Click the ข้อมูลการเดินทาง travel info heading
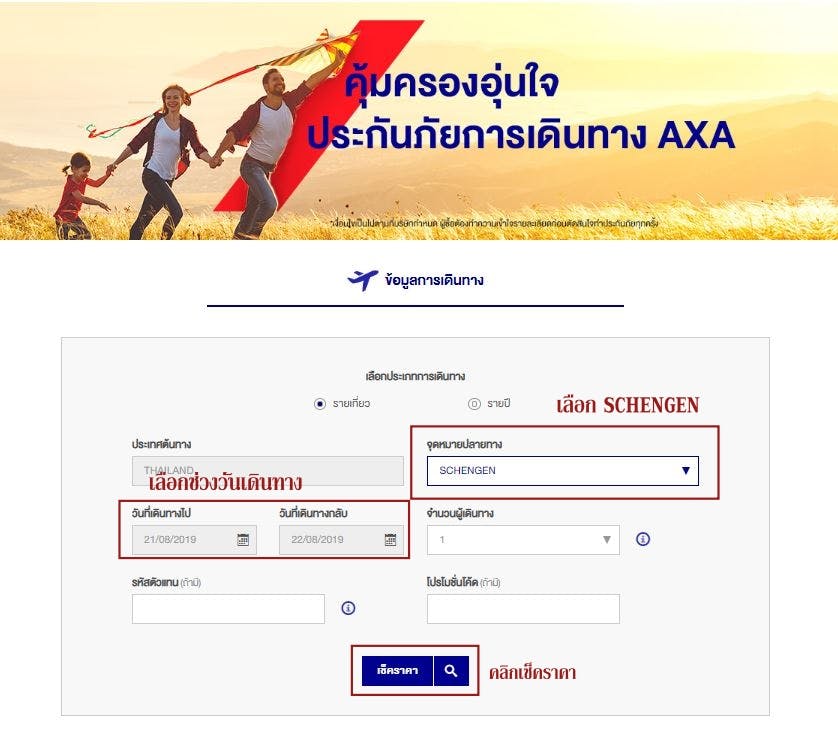 434,280
